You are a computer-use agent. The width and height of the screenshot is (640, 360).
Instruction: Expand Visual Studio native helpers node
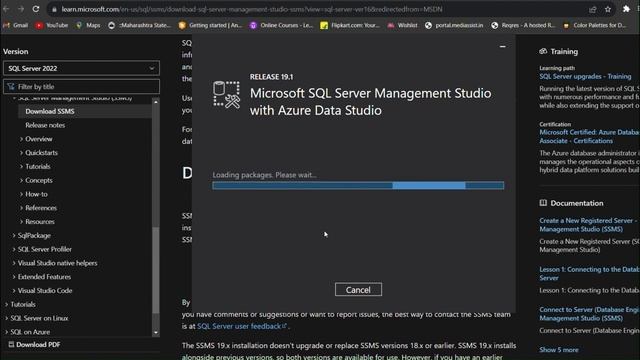[x=14, y=263]
